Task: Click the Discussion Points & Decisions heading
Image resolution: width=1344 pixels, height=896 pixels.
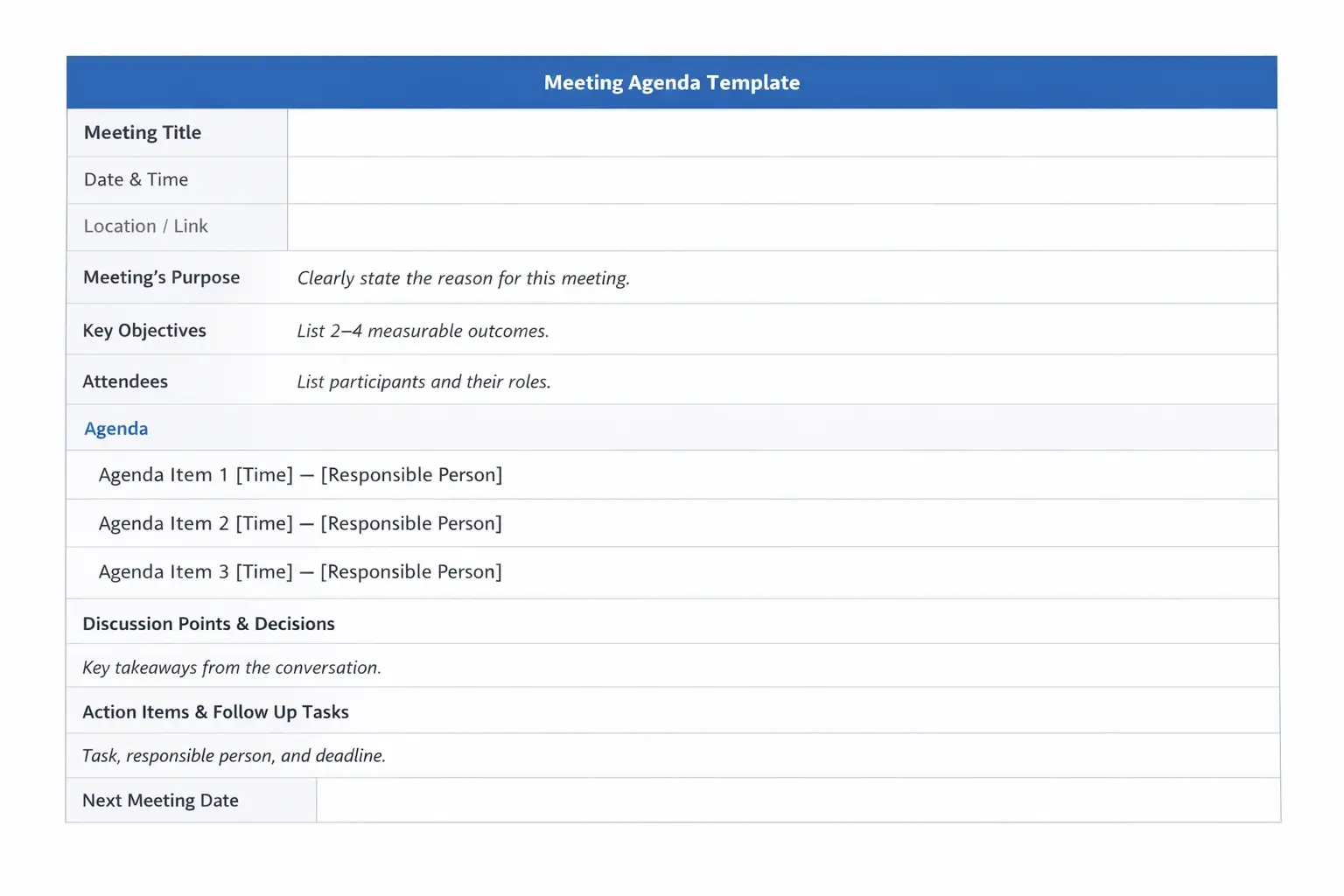Action: (x=208, y=623)
